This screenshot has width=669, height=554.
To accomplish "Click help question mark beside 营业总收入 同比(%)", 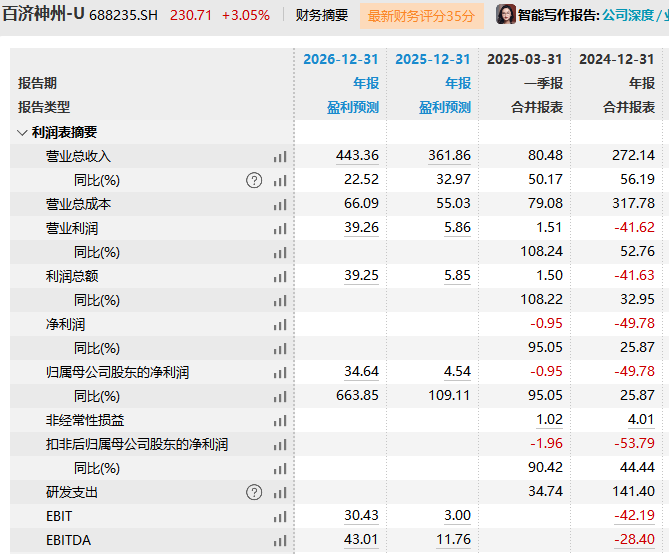I will click(254, 180).
